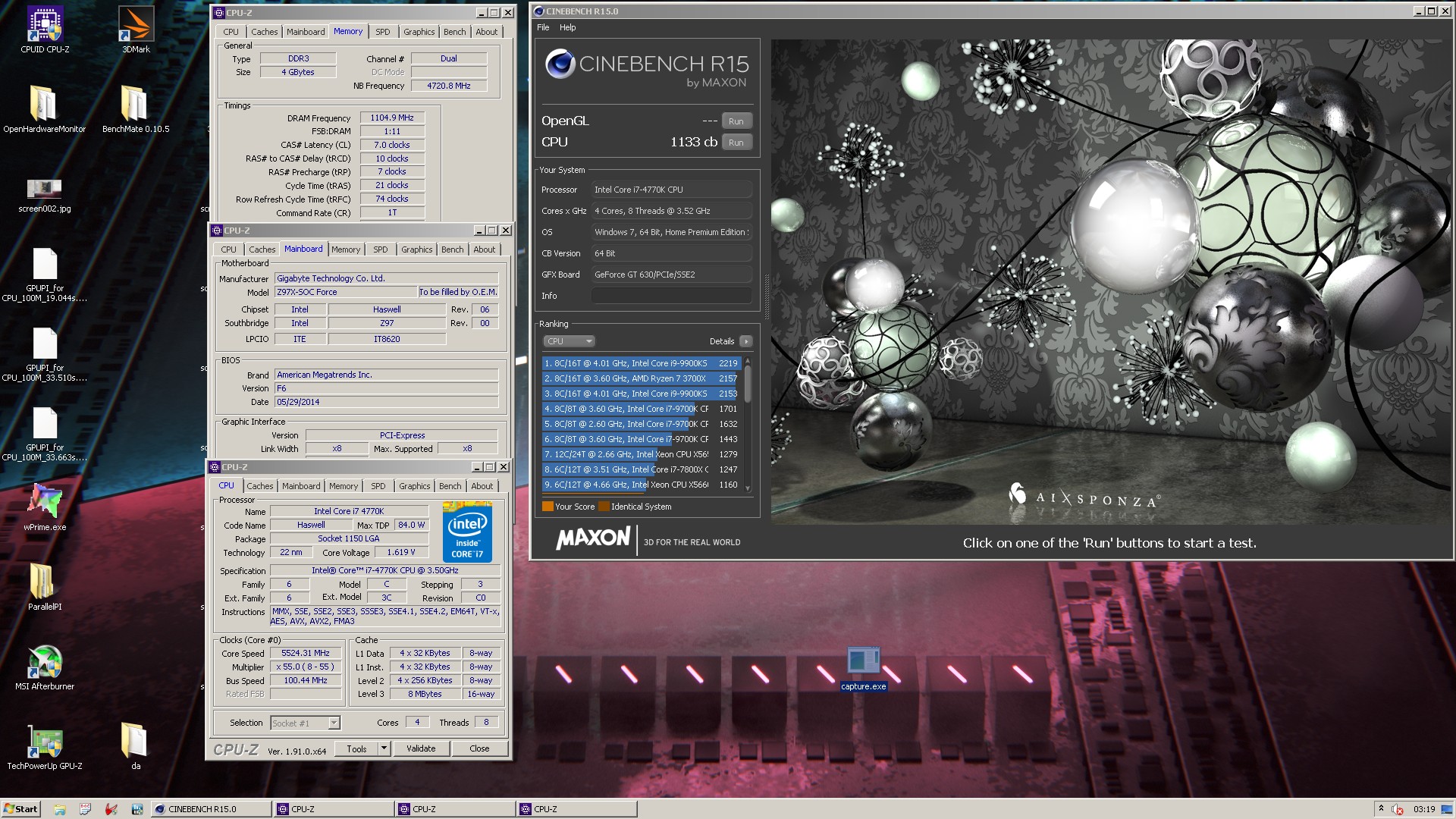Open the 3DMark desktop shortcut

pyautogui.click(x=136, y=30)
